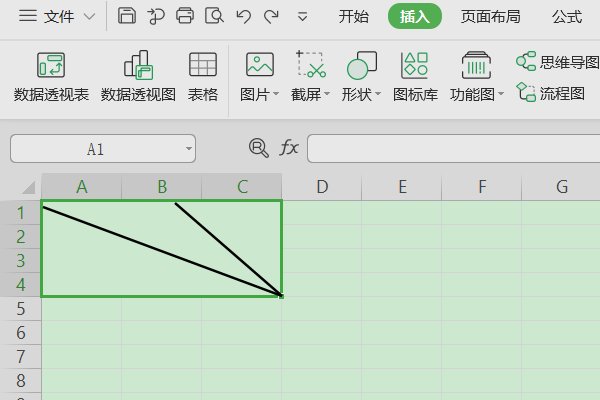600x400 pixels.
Task: Select column D header
Action: click(x=322, y=187)
